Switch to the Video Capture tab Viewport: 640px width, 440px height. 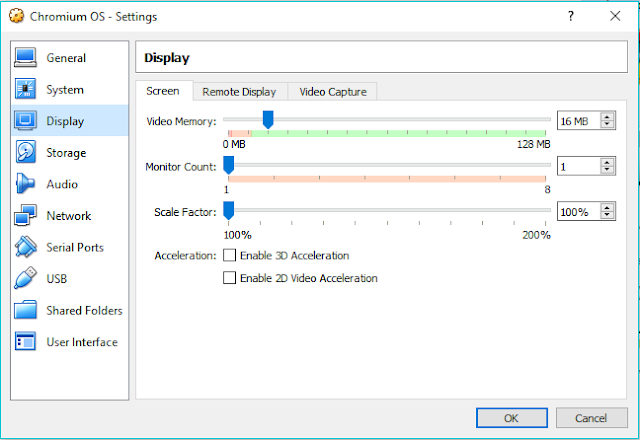333,92
